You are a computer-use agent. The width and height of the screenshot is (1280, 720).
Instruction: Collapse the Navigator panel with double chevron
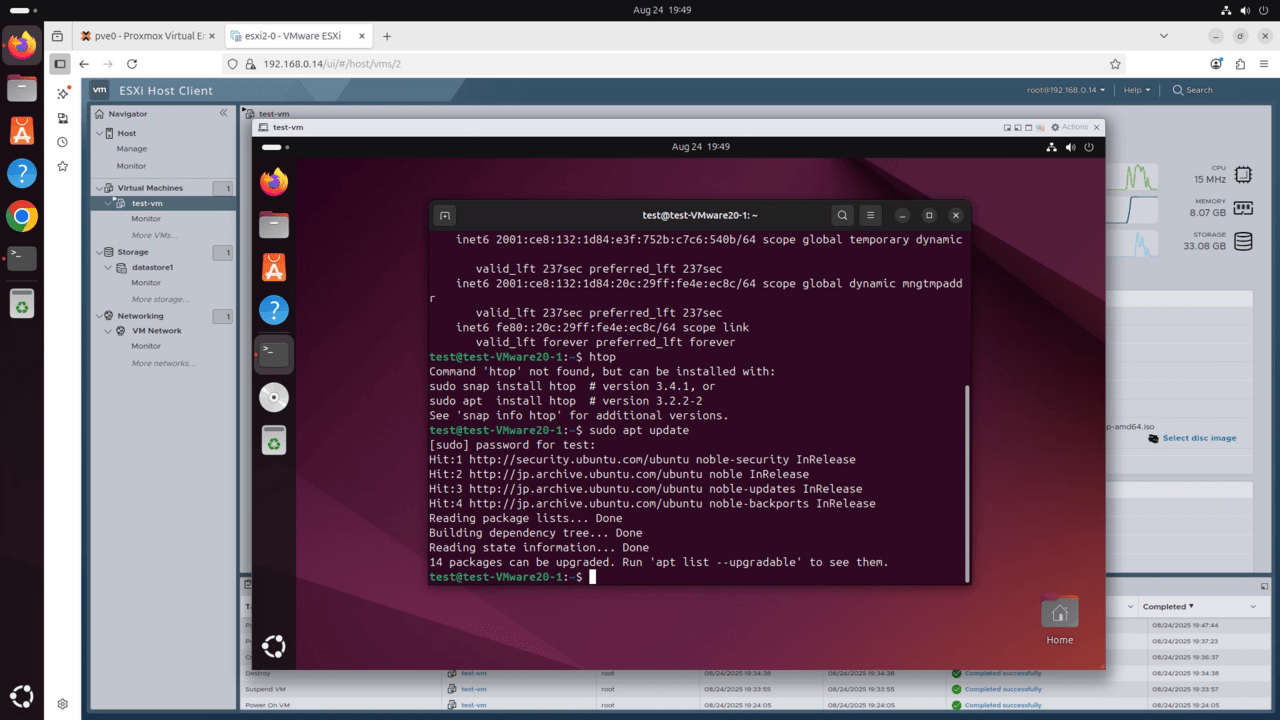coord(223,113)
